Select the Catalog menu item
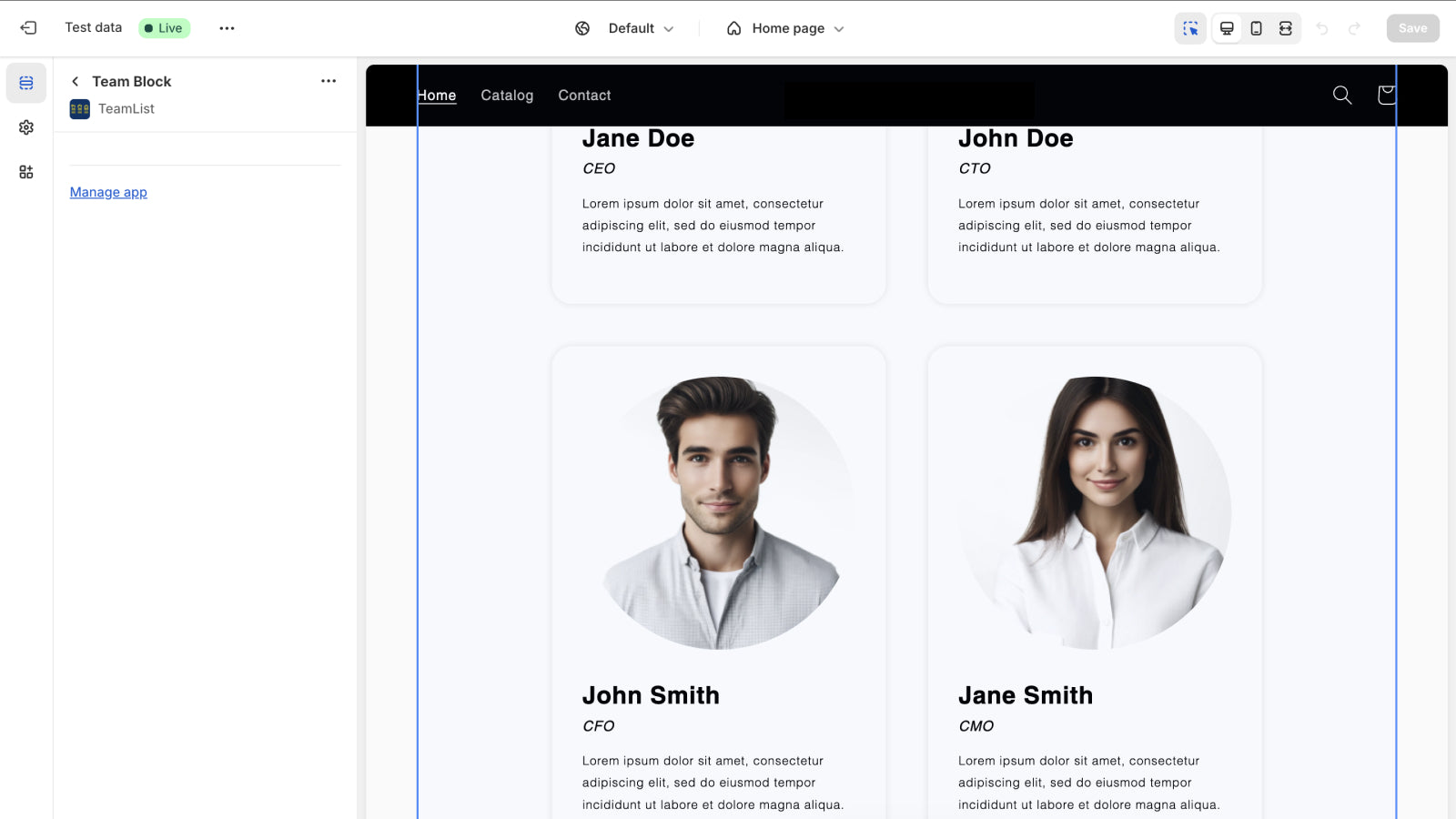 [x=507, y=95]
